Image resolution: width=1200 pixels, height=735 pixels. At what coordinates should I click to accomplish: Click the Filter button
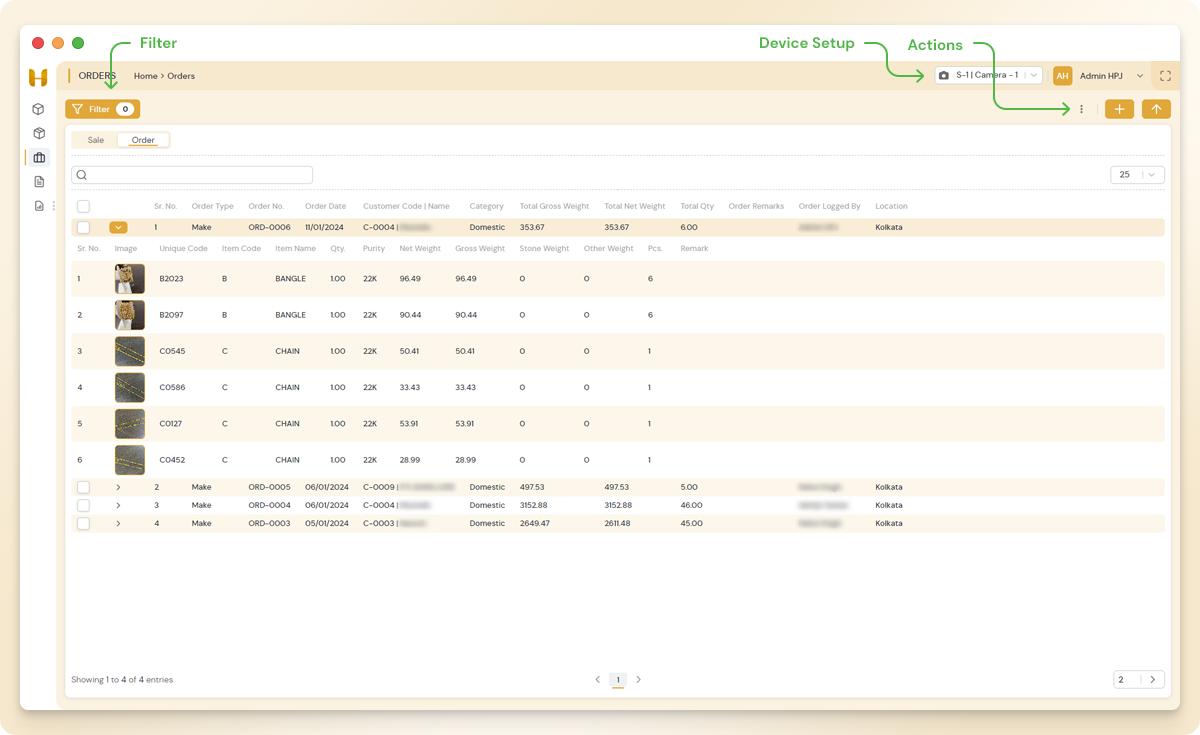[102, 109]
